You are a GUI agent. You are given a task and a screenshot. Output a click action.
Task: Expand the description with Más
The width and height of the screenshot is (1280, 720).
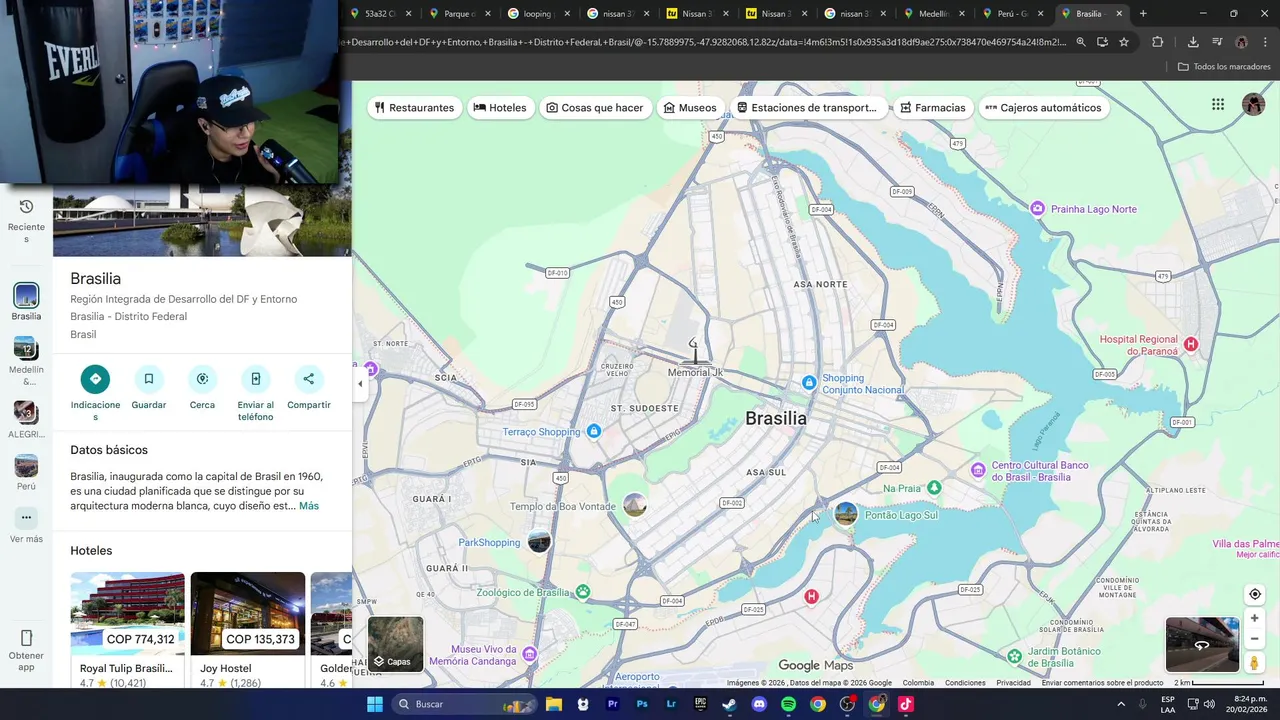[309, 506]
